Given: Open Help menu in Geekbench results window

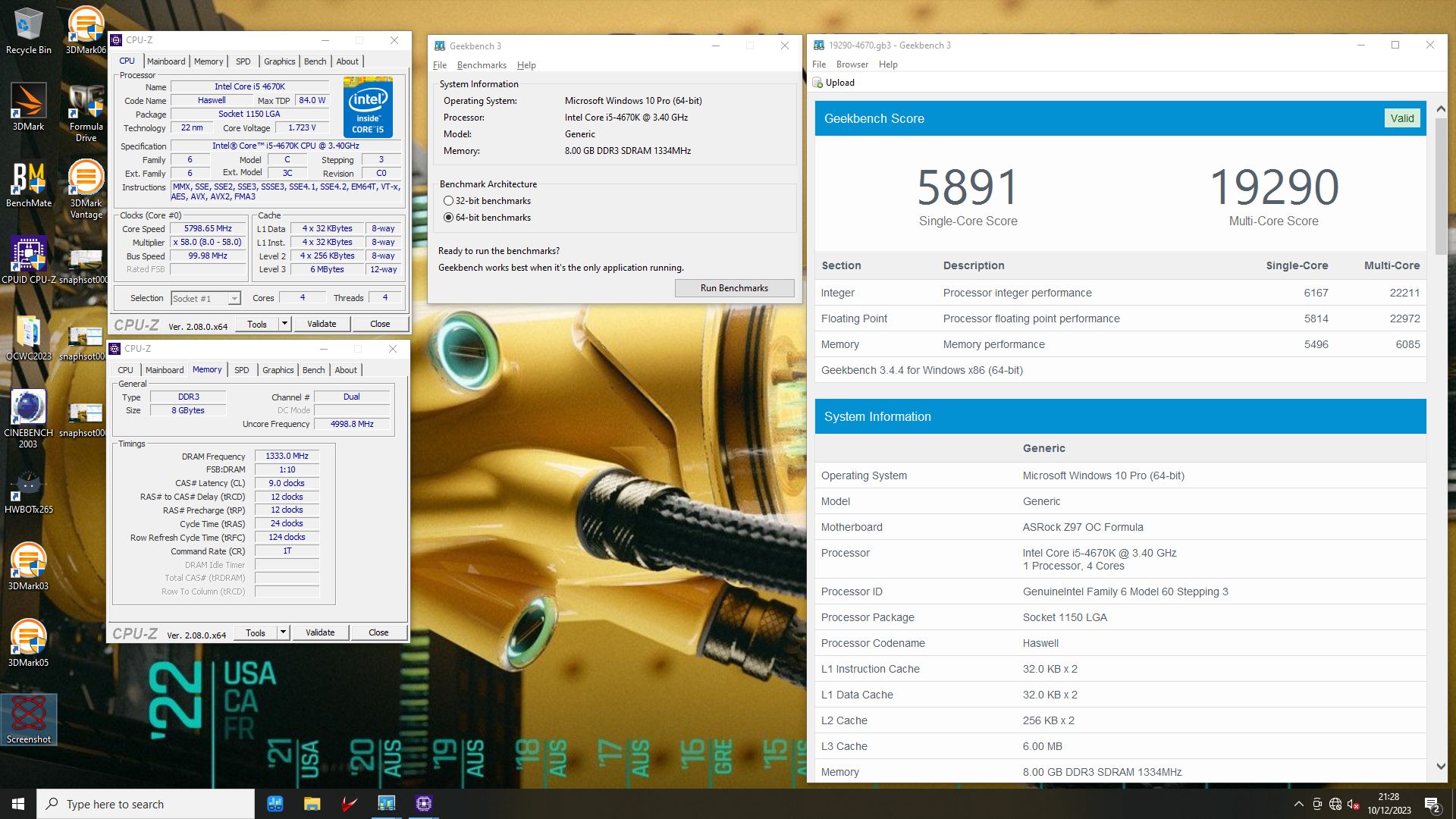Looking at the screenshot, I should click(888, 64).
